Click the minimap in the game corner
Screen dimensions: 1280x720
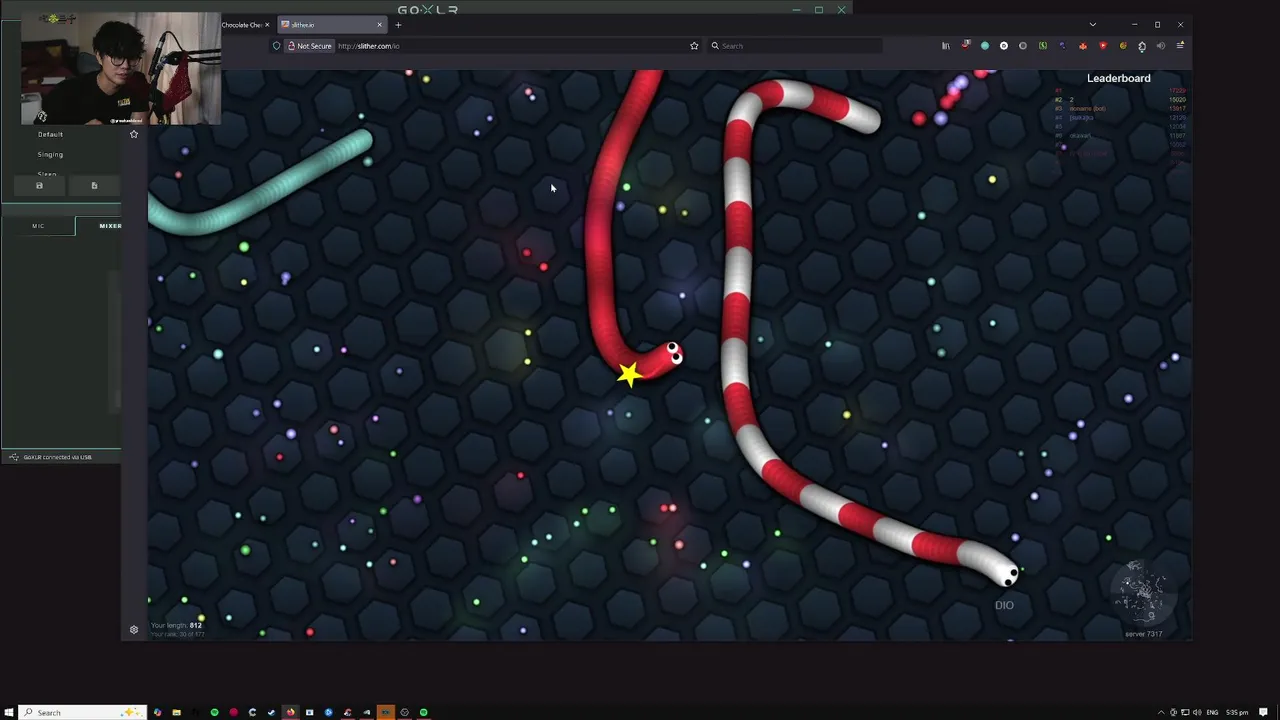1143,594
